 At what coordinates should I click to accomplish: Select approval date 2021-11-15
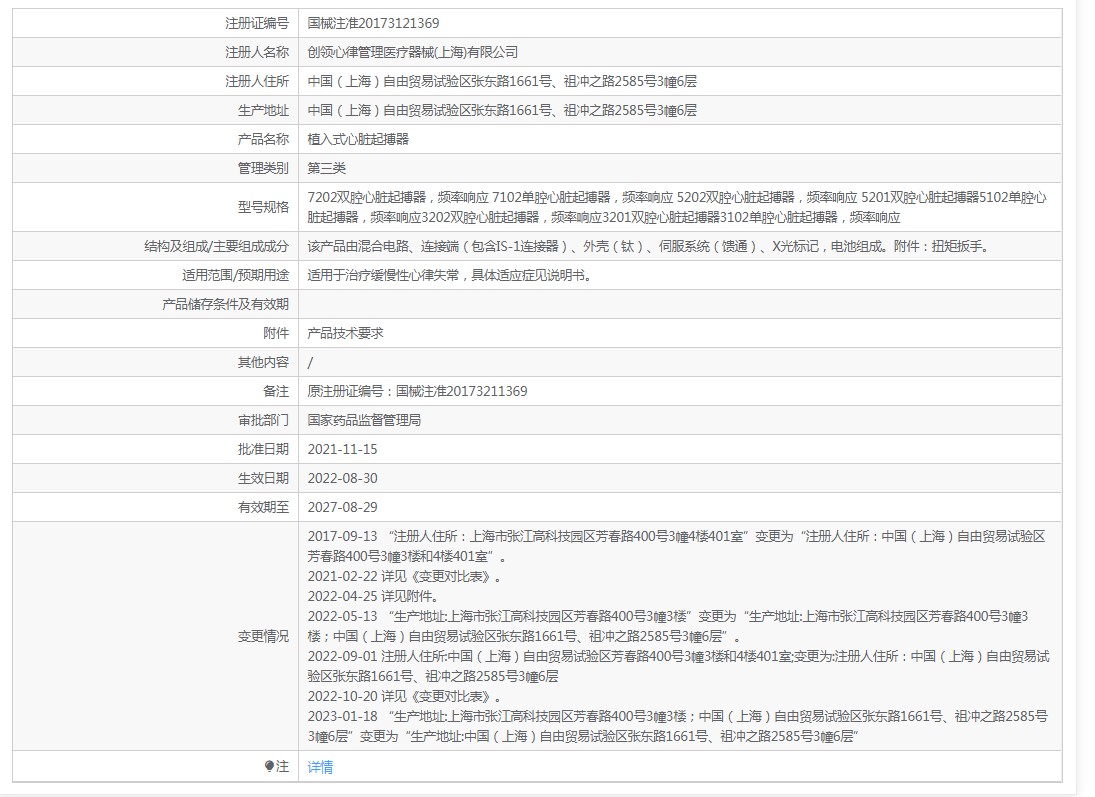[x=342, y=450]
